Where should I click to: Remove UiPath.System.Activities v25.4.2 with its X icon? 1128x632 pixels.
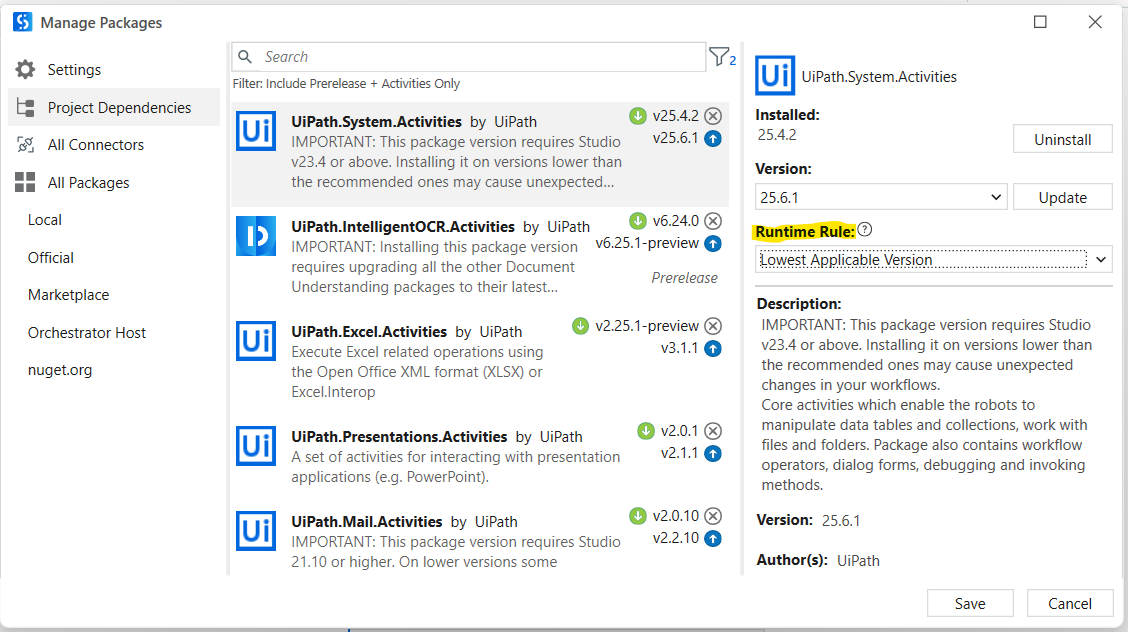pyautogui.click(x=713, y=116)
